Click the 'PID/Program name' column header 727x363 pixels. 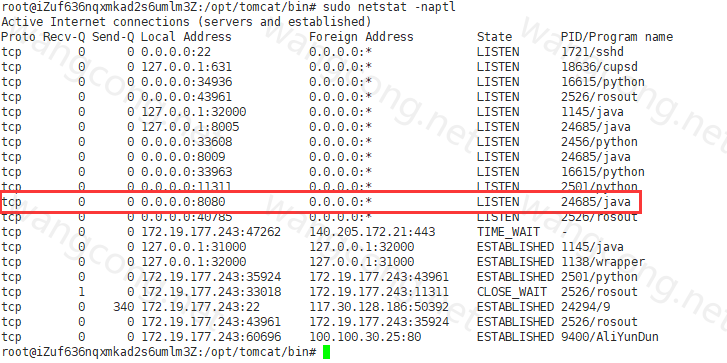click(x=617, y=37)
